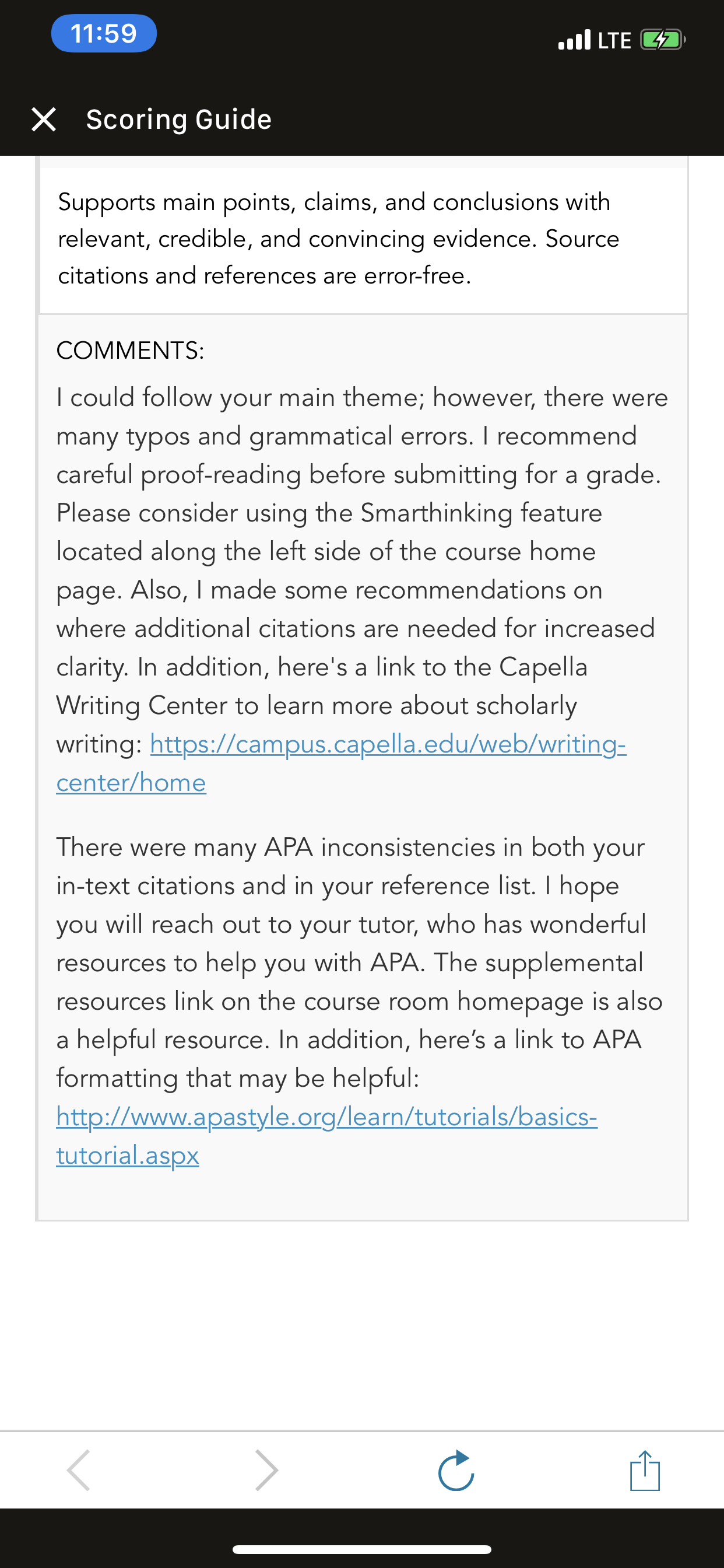Image resolution: width=724 pixels, height=1568 pixels.
Task: Tap the browser forward arrow
Action: [x=266, y=1470]
